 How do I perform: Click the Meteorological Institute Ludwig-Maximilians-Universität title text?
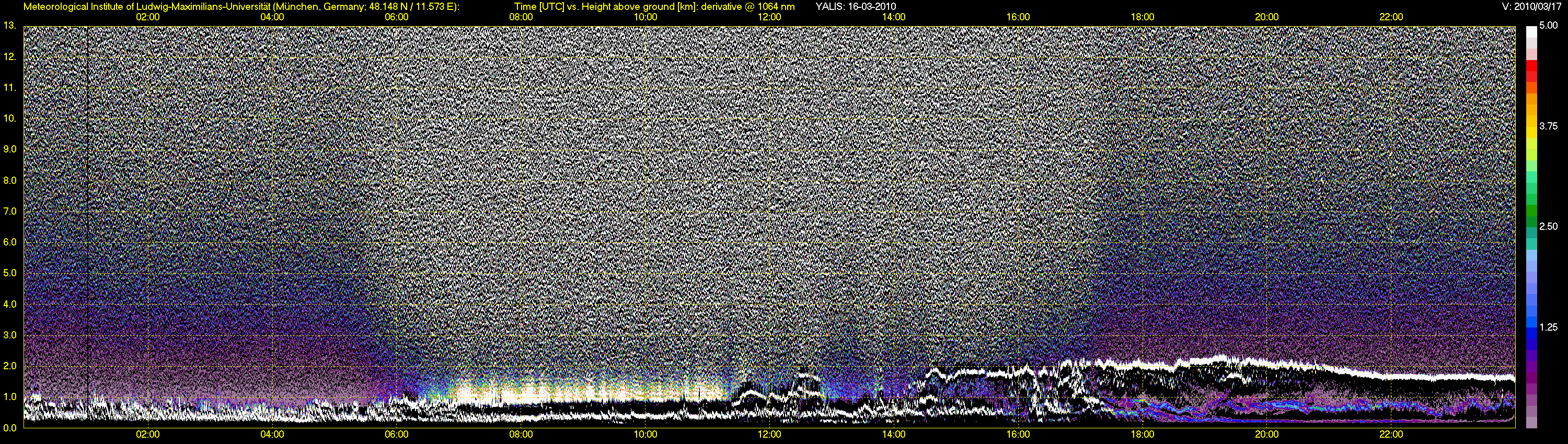tap(241, 7)
